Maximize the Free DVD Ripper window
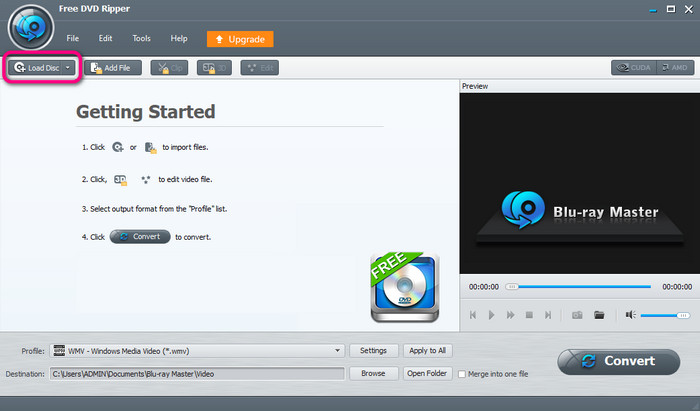 pyautogui.click(x=671, y=9)
